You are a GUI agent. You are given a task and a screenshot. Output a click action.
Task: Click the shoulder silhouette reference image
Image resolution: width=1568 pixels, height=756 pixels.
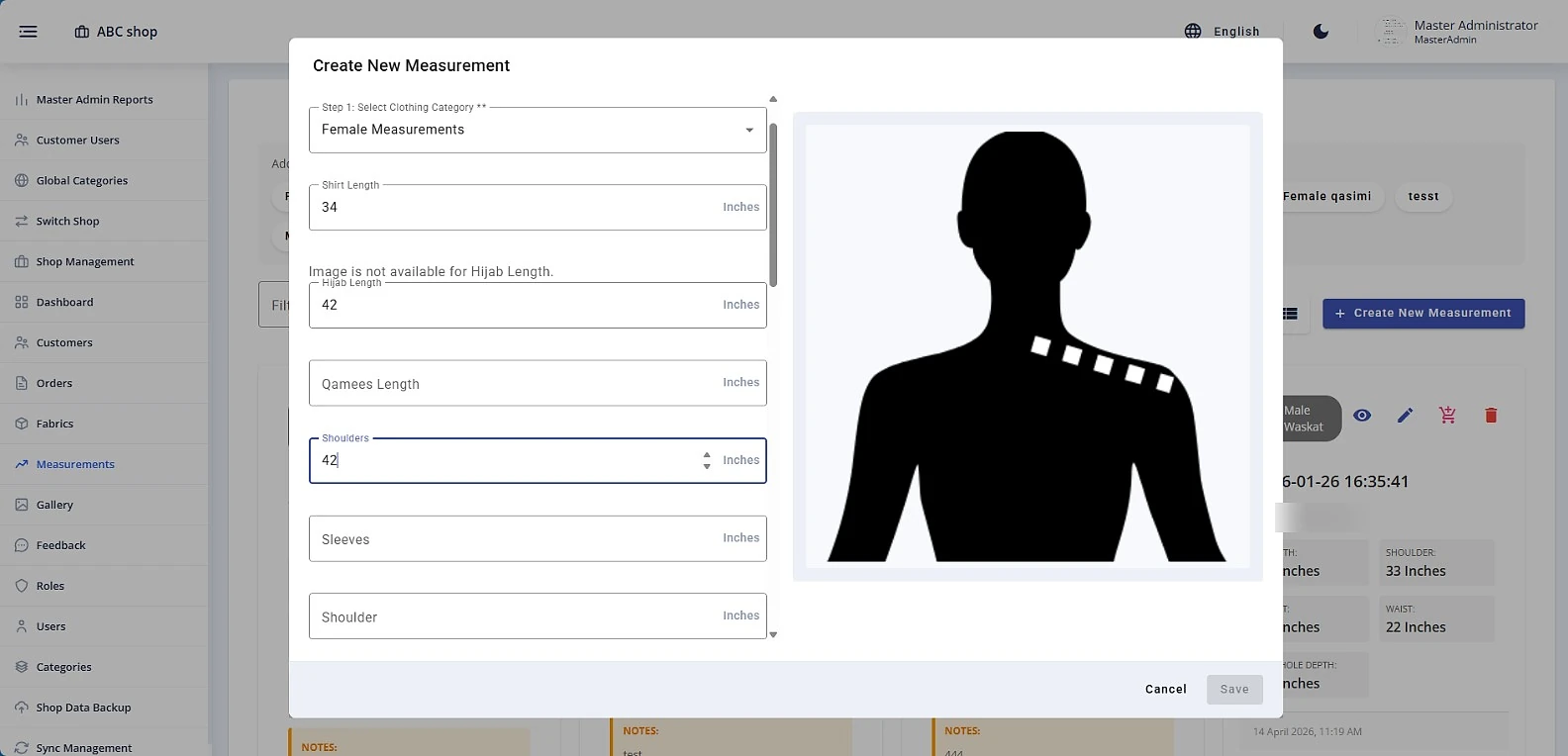(1028, 346)
